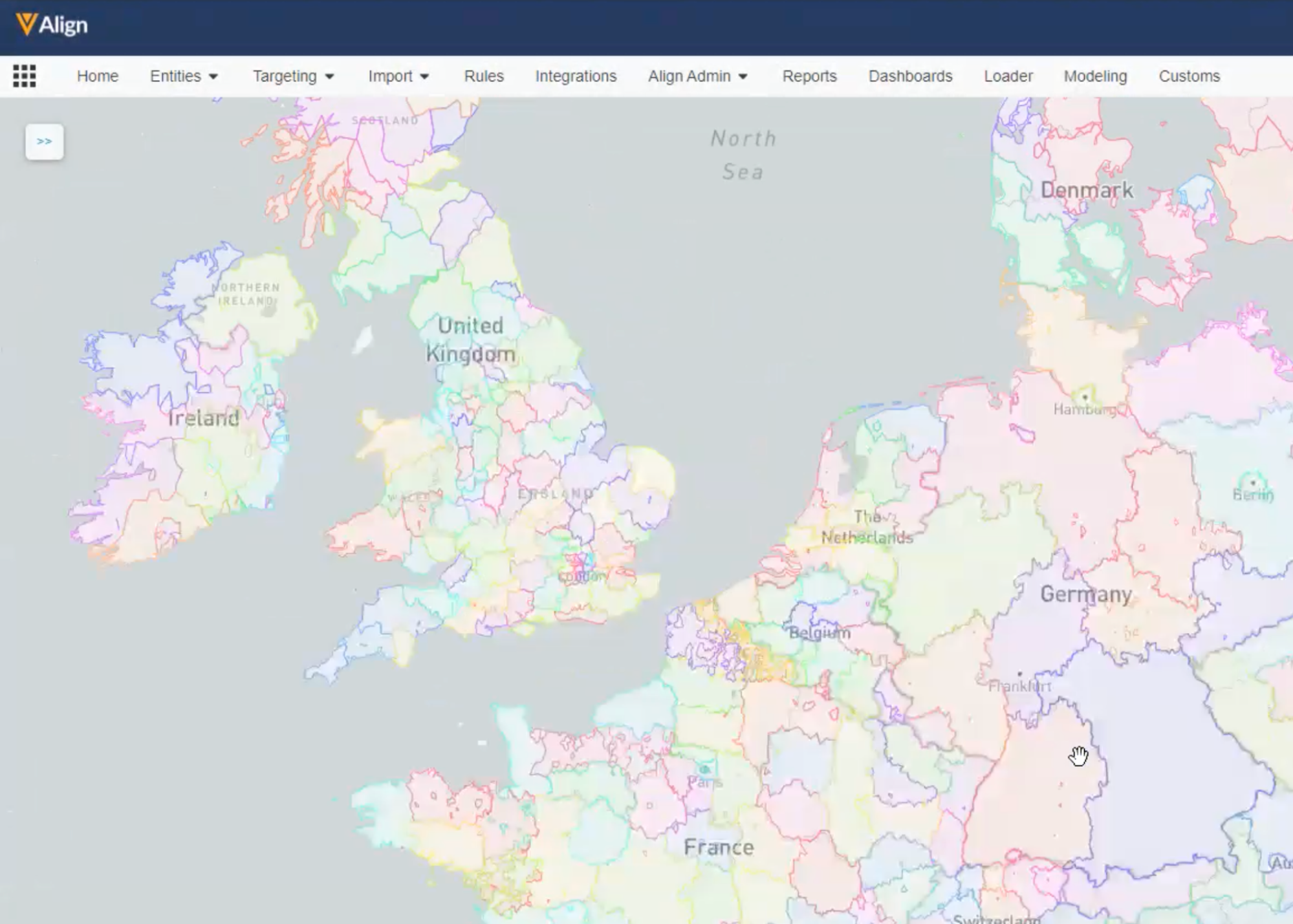Open the Entities dropdown menu
1293x924 pixels.
click(184, 76)
